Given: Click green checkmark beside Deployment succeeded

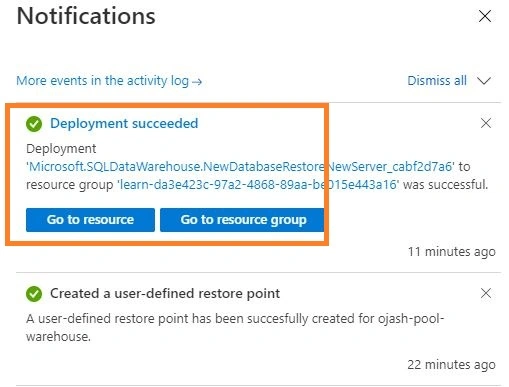Looking at the screenshot, I should [34, 124].
